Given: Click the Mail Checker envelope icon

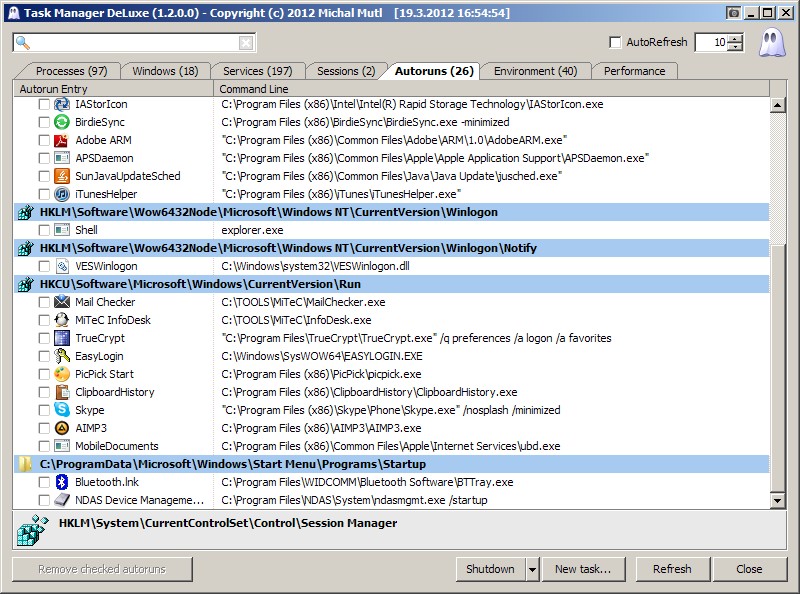Looking at the screenshot, I should pyautogui.click(x=62, y=302).
